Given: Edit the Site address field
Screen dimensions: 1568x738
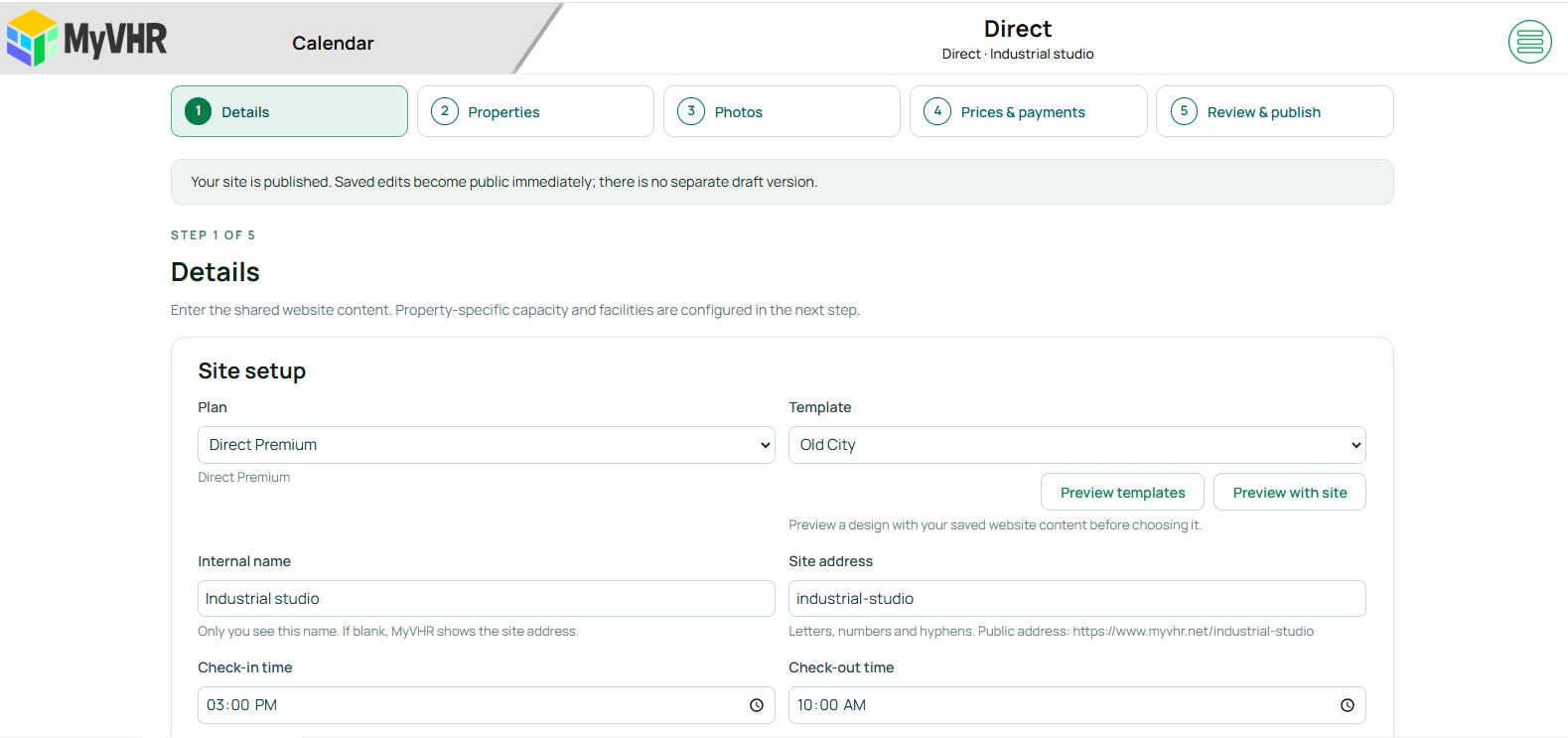Looking at the screenshot, I should (1077, 599).
